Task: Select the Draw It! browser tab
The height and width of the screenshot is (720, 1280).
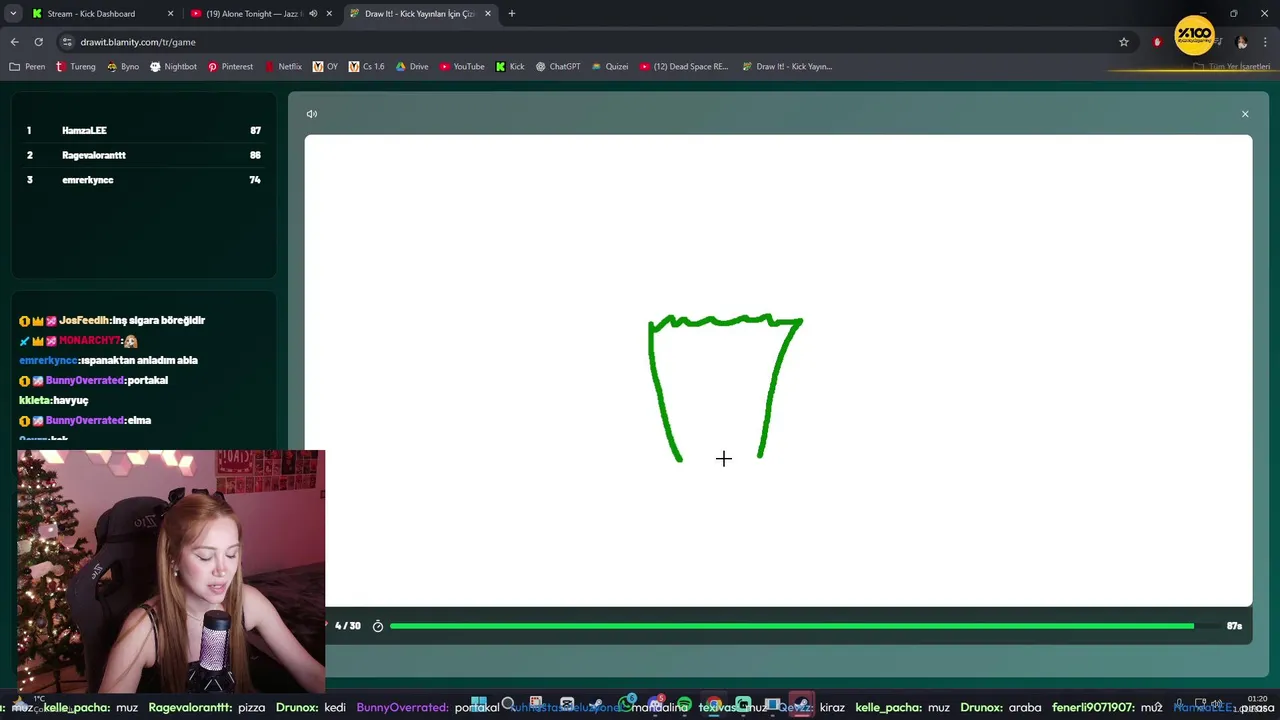Action: (x=419, y=14)
